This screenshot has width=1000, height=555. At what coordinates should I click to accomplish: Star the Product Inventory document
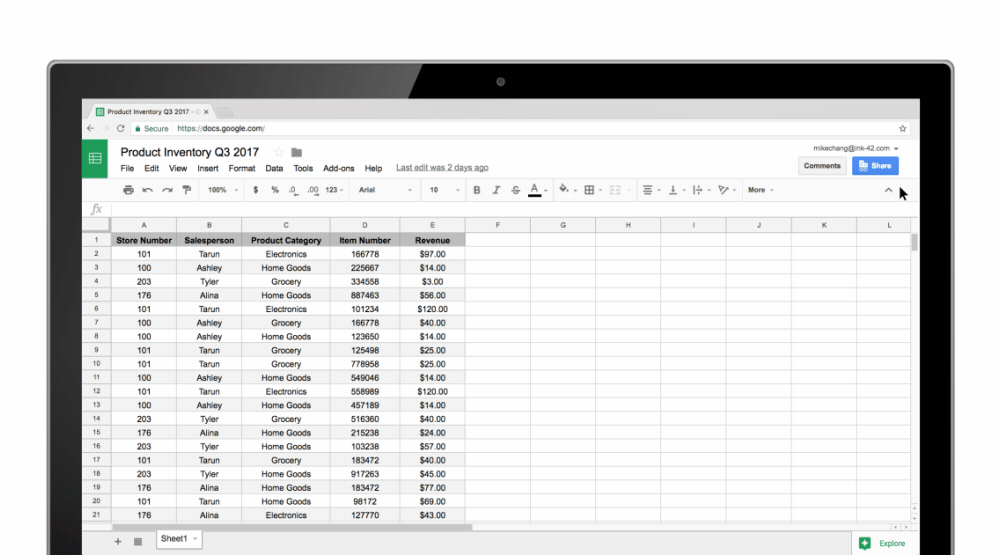click(x=279, y=152)
